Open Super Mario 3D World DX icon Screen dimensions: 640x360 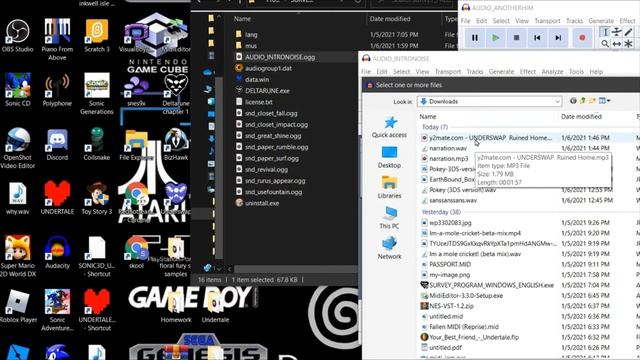[x=18, y=256]
